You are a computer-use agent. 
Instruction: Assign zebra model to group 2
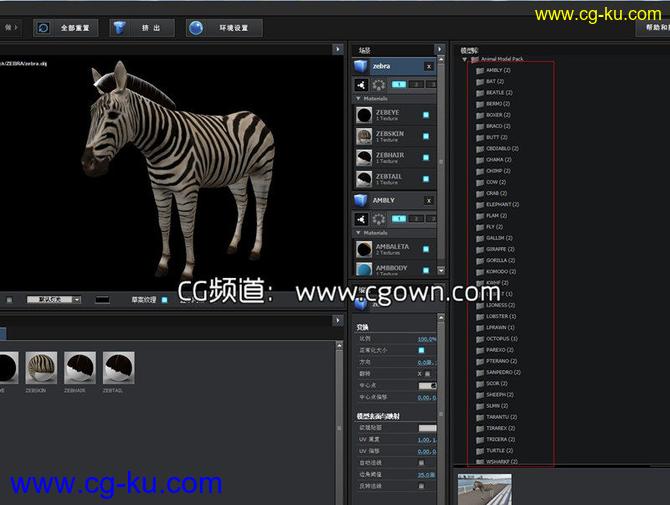416,85
